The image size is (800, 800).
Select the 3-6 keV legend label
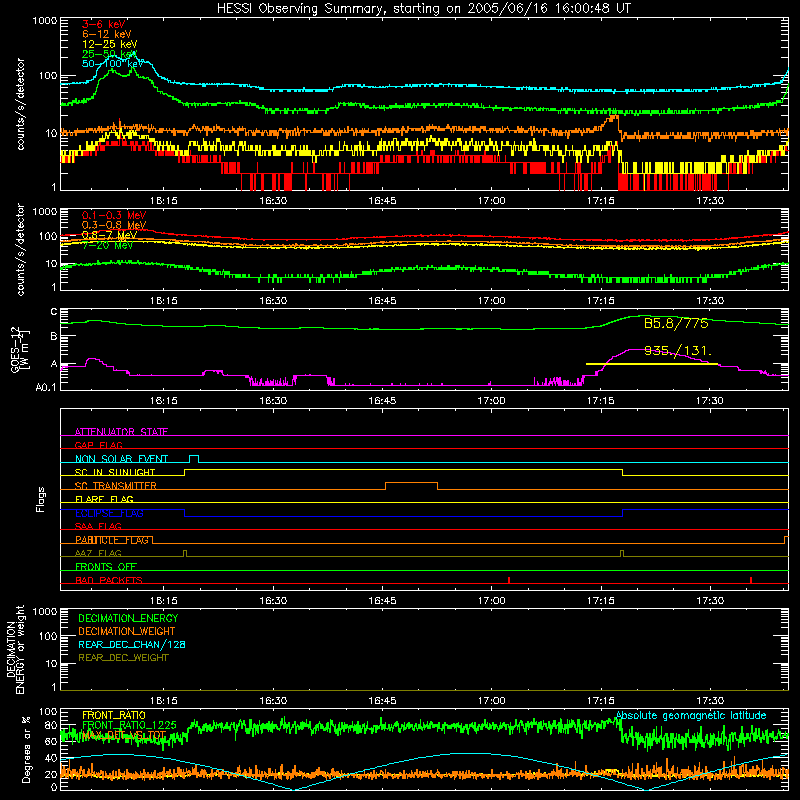(x=104, y=24)
